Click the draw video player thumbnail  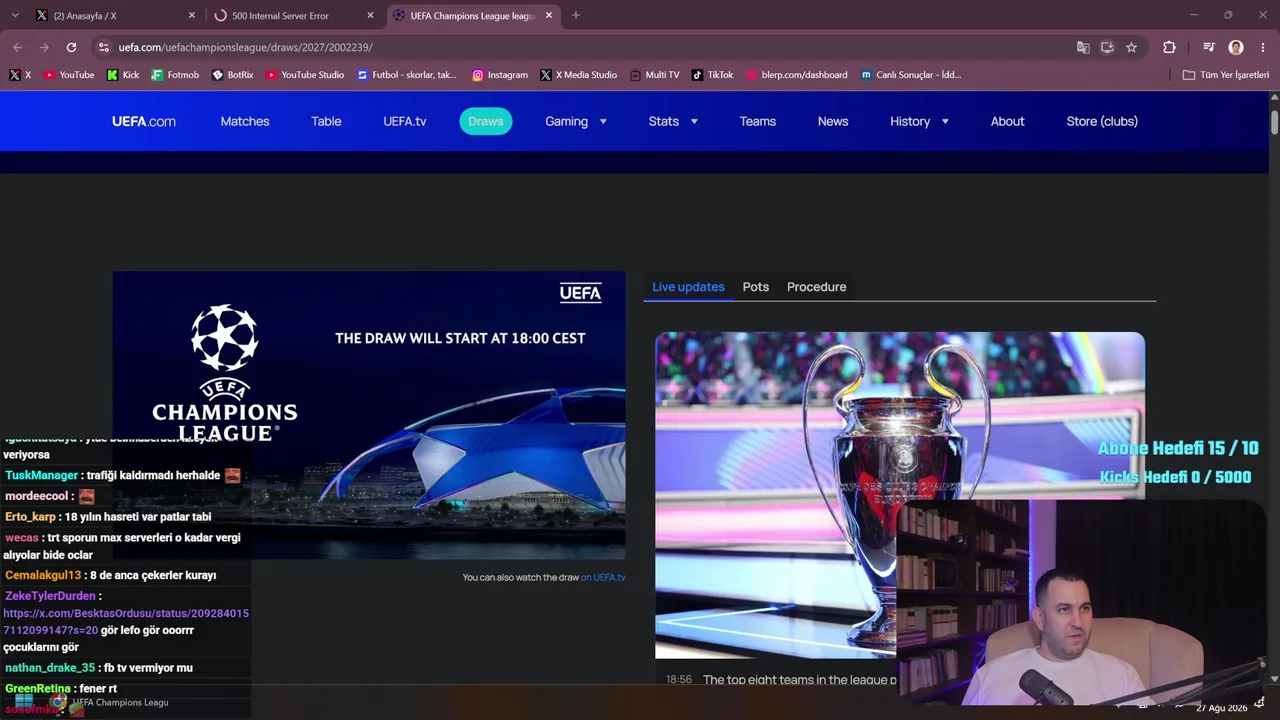click(369, 415)
